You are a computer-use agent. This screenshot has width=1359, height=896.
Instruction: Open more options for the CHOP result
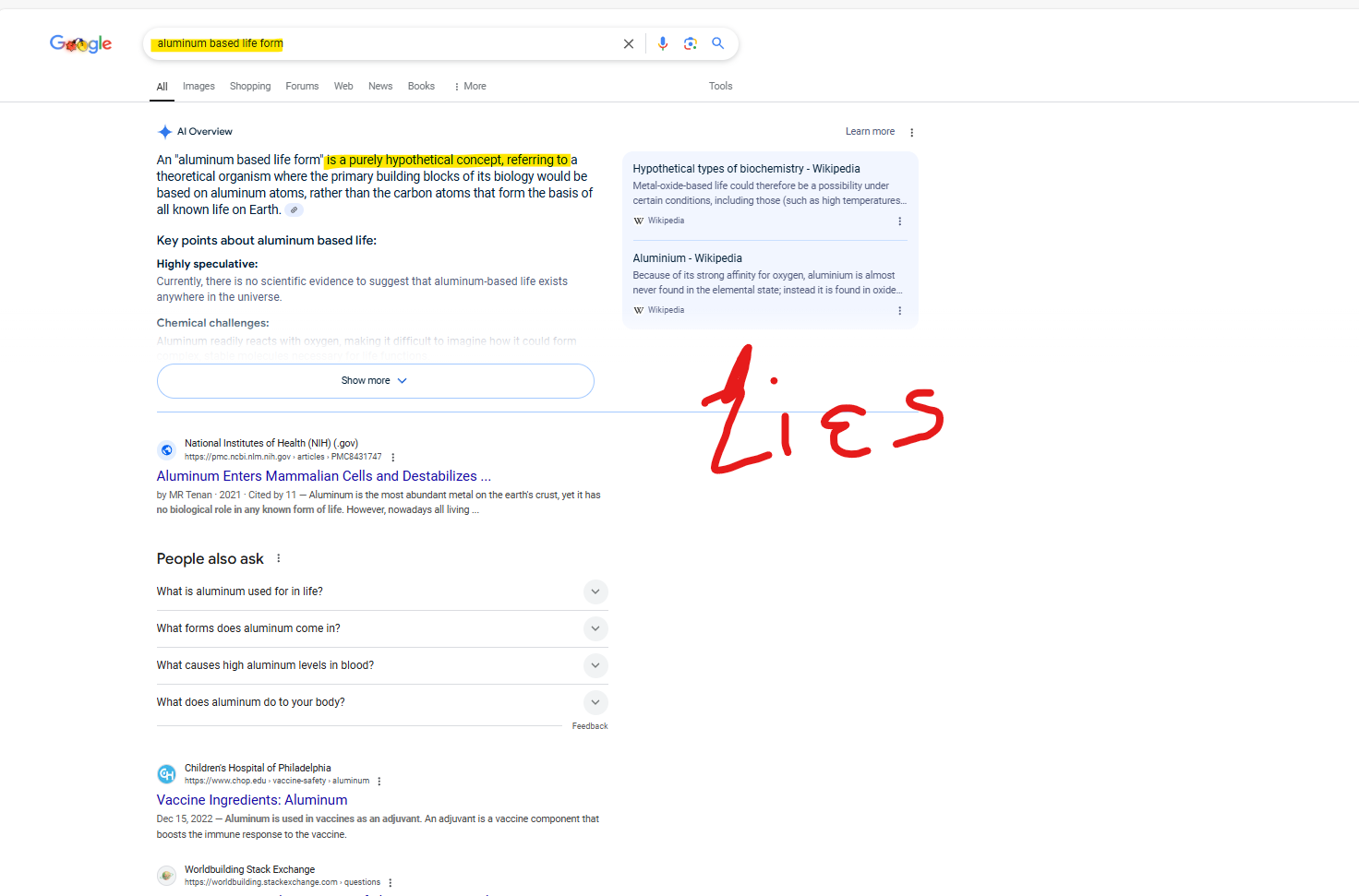tap(379, 782)
